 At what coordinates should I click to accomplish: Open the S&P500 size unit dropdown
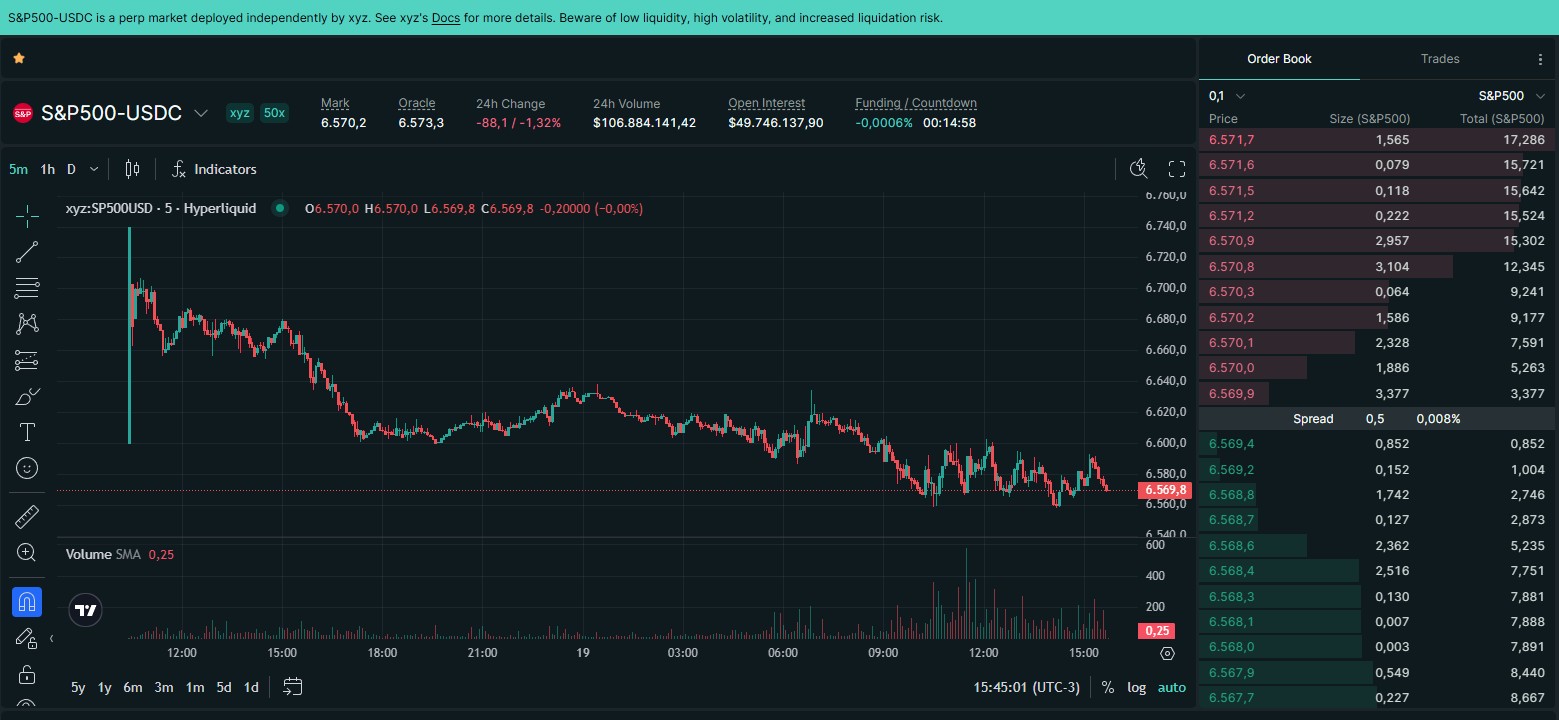tap(1509, 96)
